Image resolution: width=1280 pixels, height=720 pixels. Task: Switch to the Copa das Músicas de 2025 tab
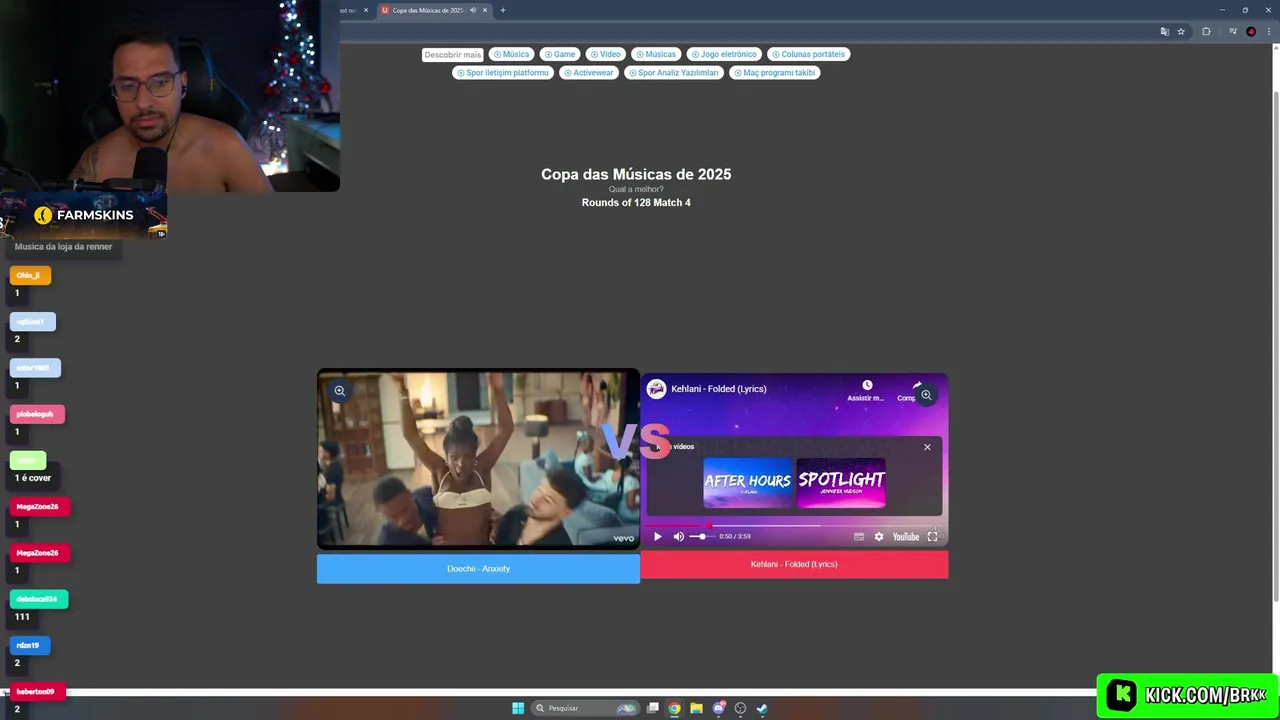pyautogui.click(x=426, y=10)
